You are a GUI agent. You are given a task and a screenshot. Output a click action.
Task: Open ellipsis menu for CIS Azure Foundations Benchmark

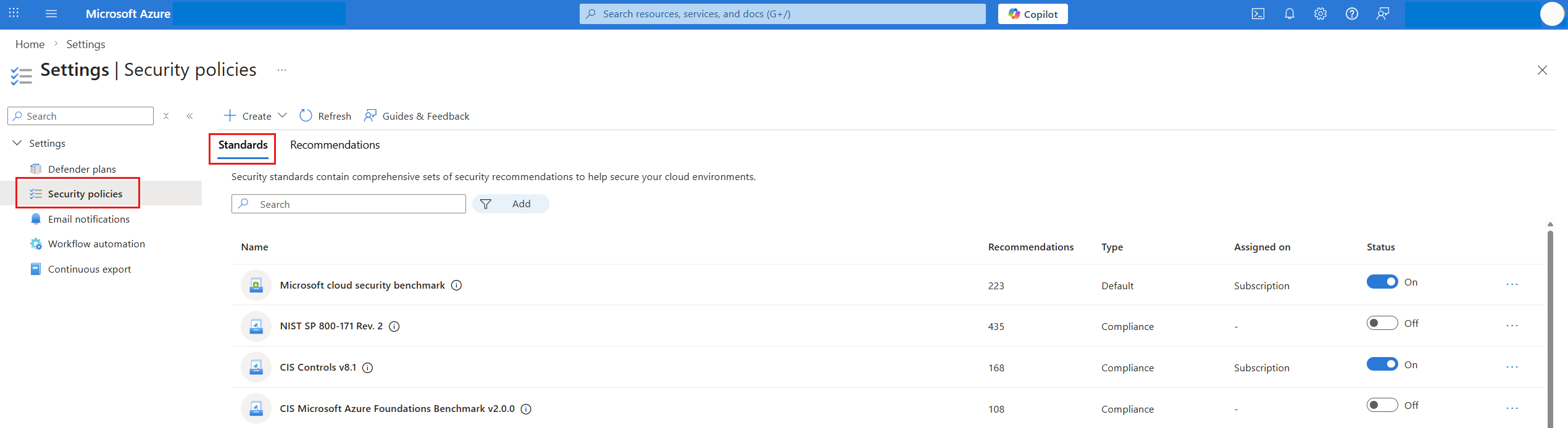[1512, 408]
